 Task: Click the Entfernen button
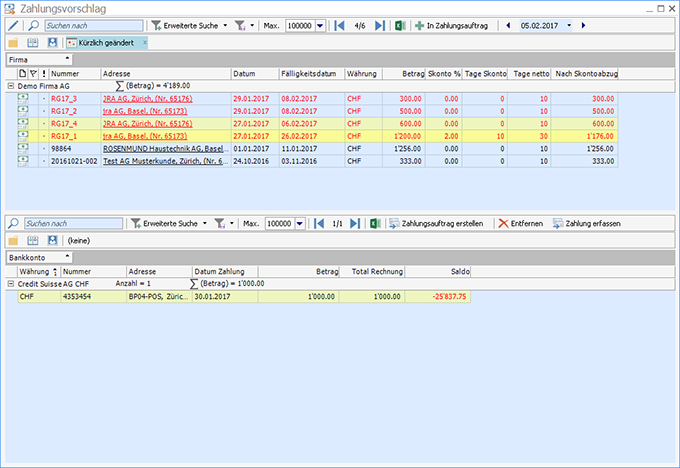pos(521,223)
